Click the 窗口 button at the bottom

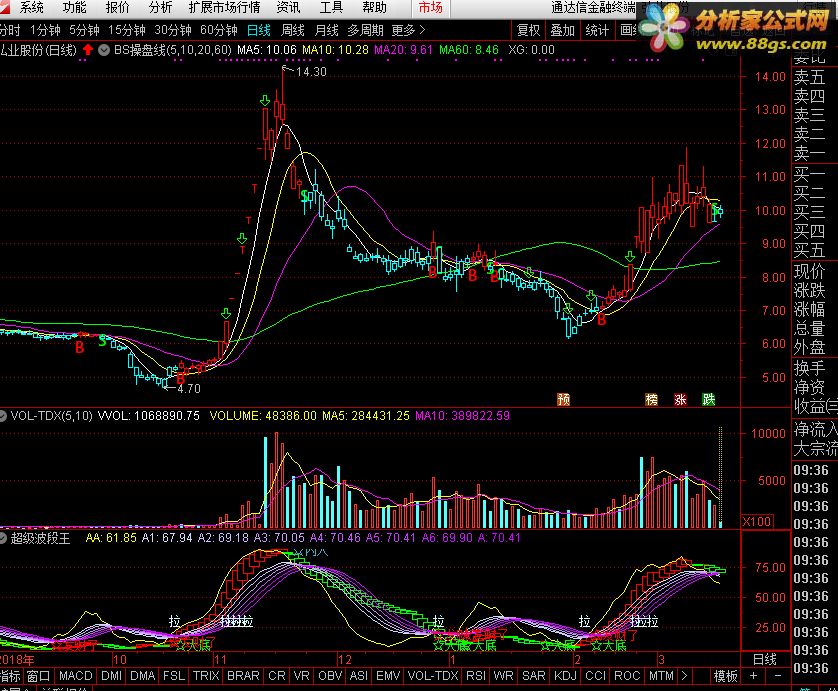click(x=38, y=676)
